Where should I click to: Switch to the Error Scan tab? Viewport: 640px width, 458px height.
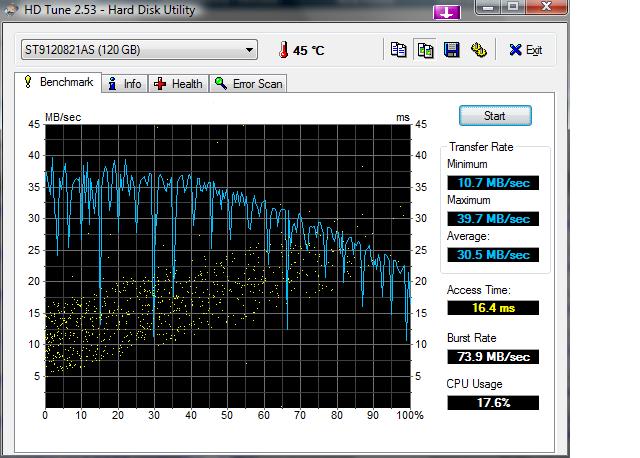coord(248,84)
